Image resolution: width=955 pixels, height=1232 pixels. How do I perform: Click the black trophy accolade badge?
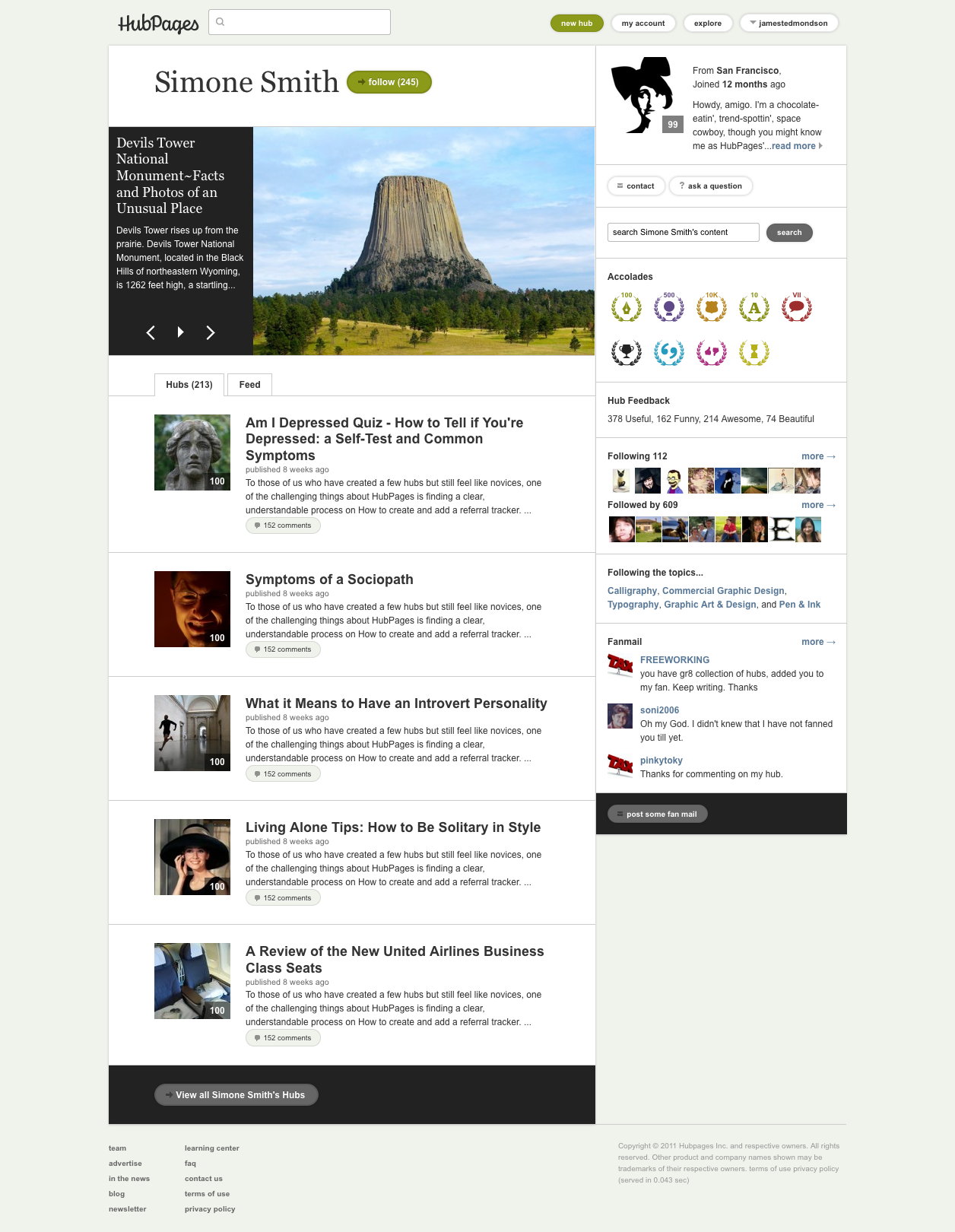[627, 352]
